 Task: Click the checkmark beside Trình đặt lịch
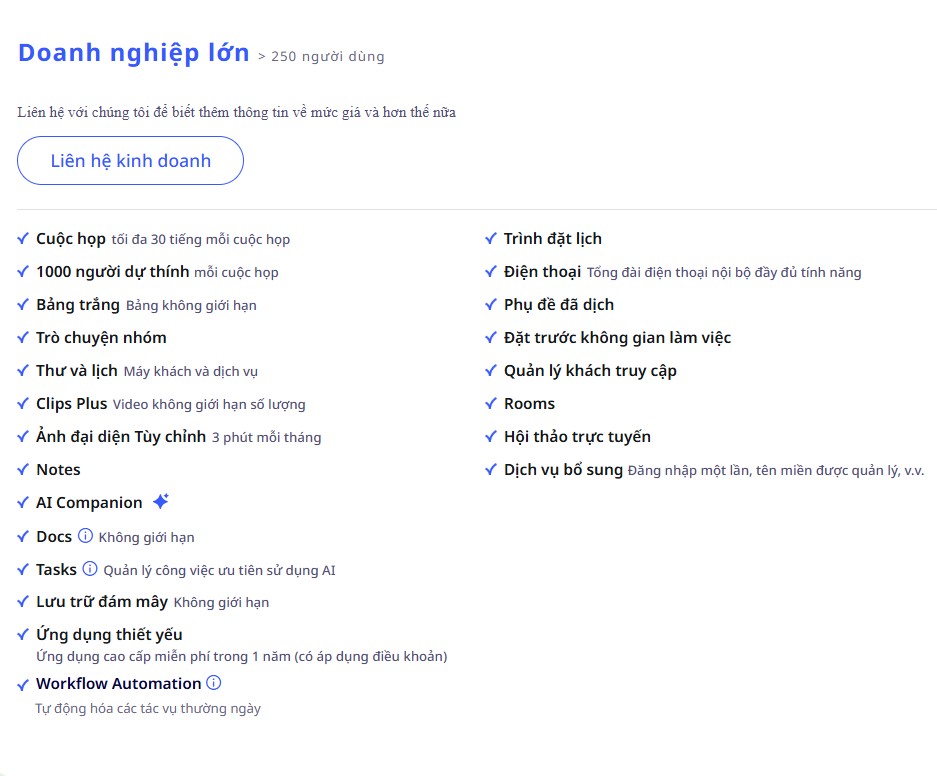tap(491, 239)
